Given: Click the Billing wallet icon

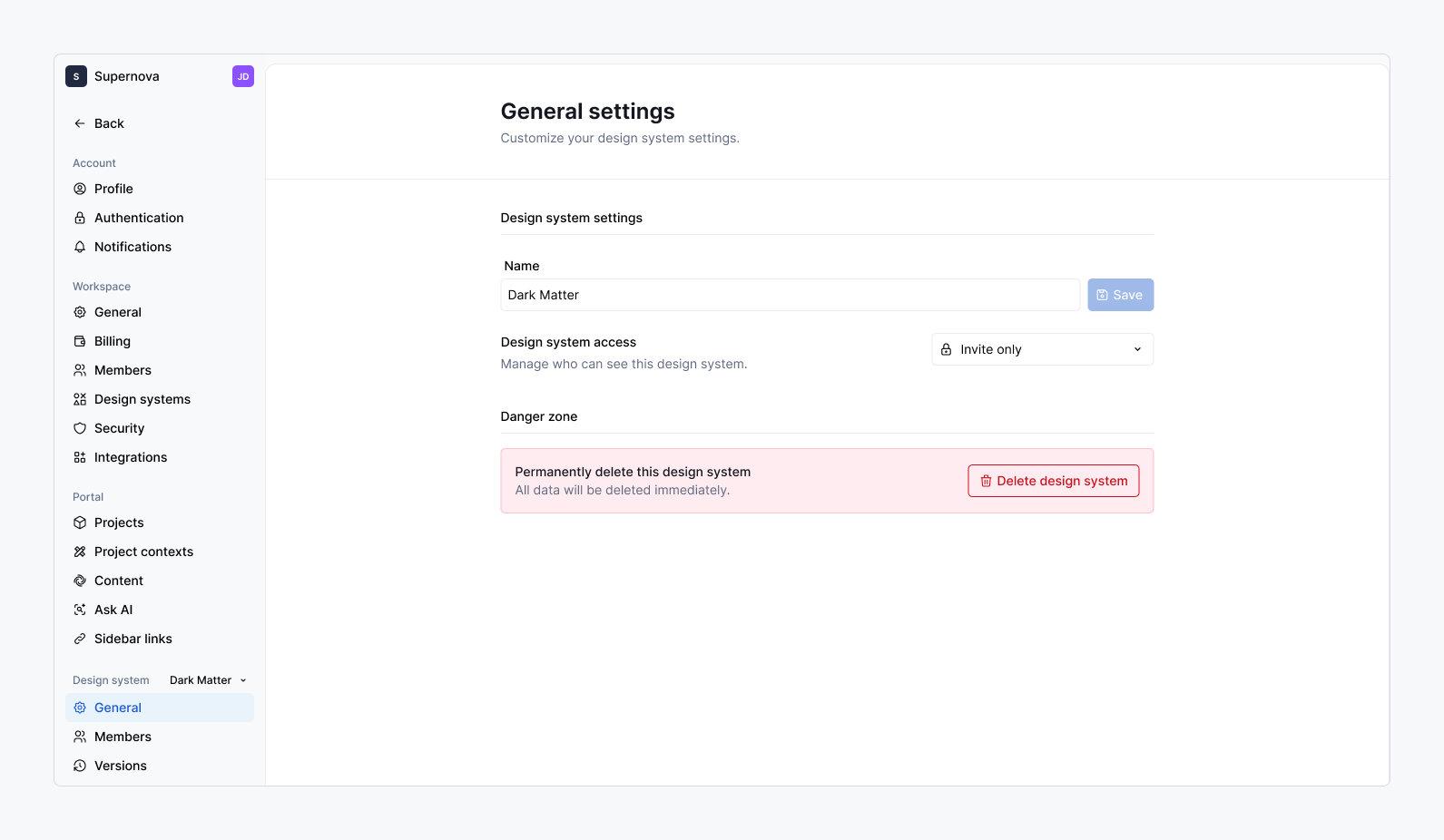Looking at the screenshot, I should (x=80, y=341).
